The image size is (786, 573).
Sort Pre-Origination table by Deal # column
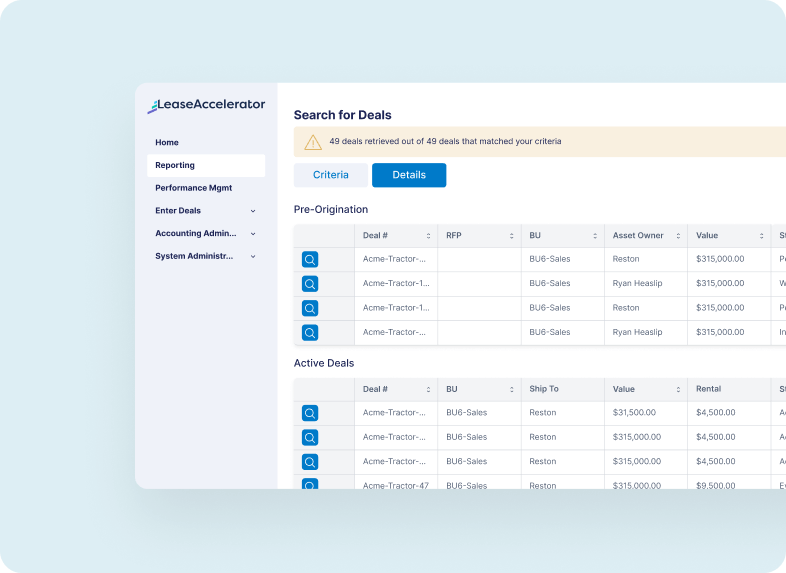point(428,236)
